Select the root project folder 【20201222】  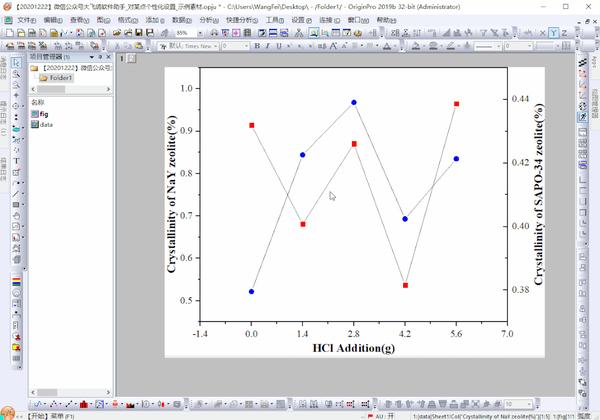[x=71, y=68]
